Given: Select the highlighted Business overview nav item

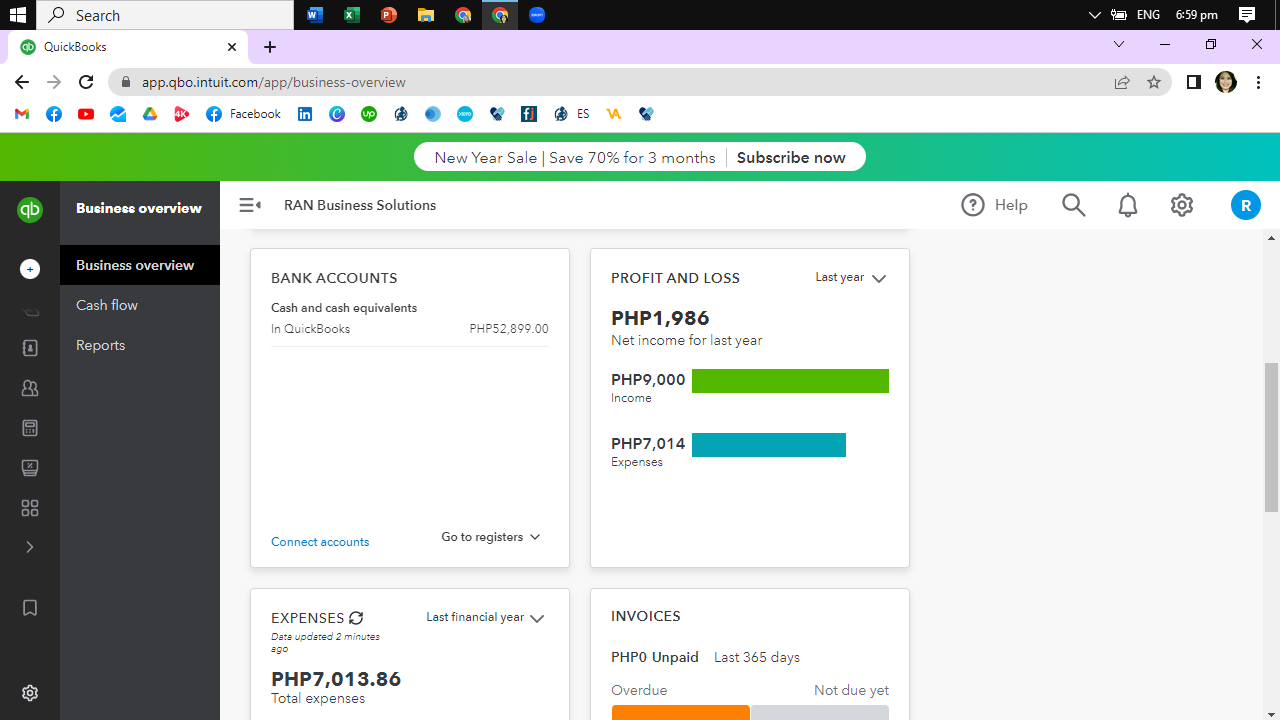Looking at the screenshot, I should pyautogui.click(x=140, y=265).
